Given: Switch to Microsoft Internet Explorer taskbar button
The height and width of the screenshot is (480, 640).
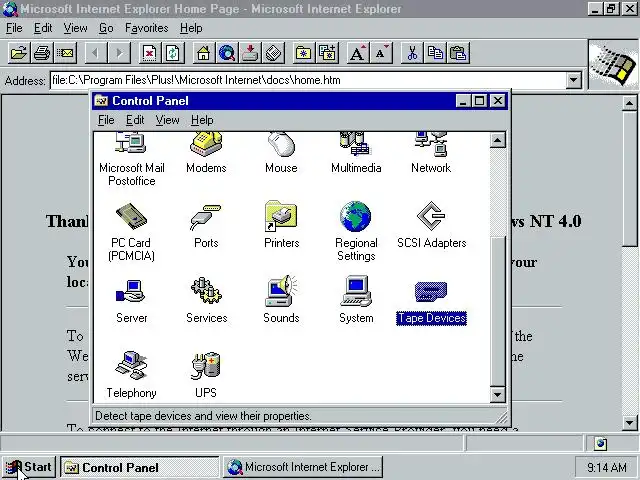Looking at the screenshot, I should click(x=303, y=467).
